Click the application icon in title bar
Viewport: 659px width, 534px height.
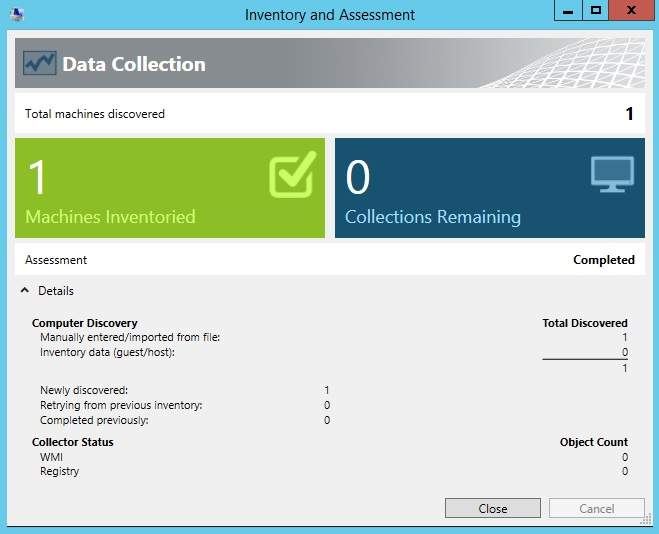coord(16,14)
